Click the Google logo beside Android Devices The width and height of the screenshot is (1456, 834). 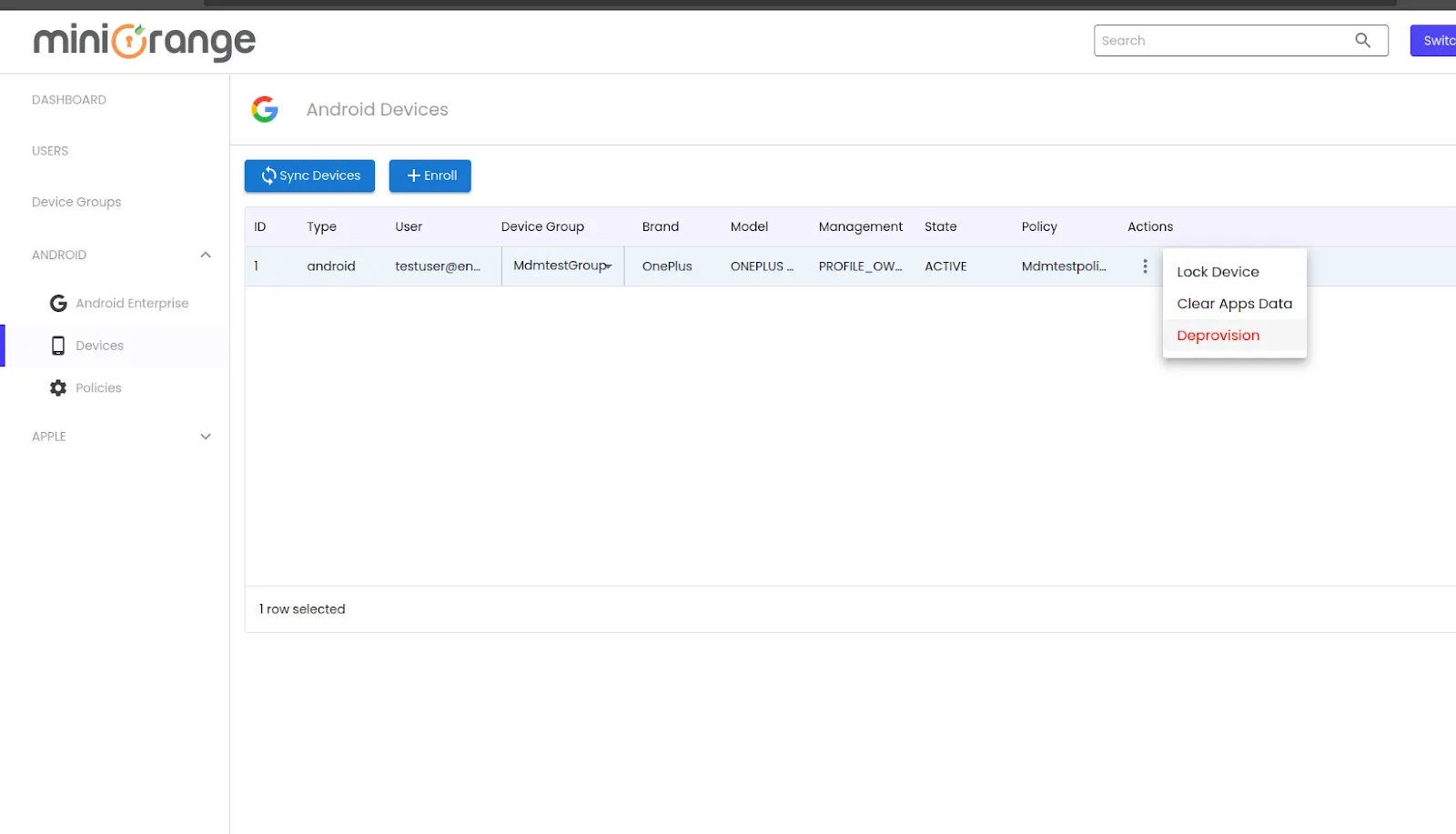(x=265, y=109)
